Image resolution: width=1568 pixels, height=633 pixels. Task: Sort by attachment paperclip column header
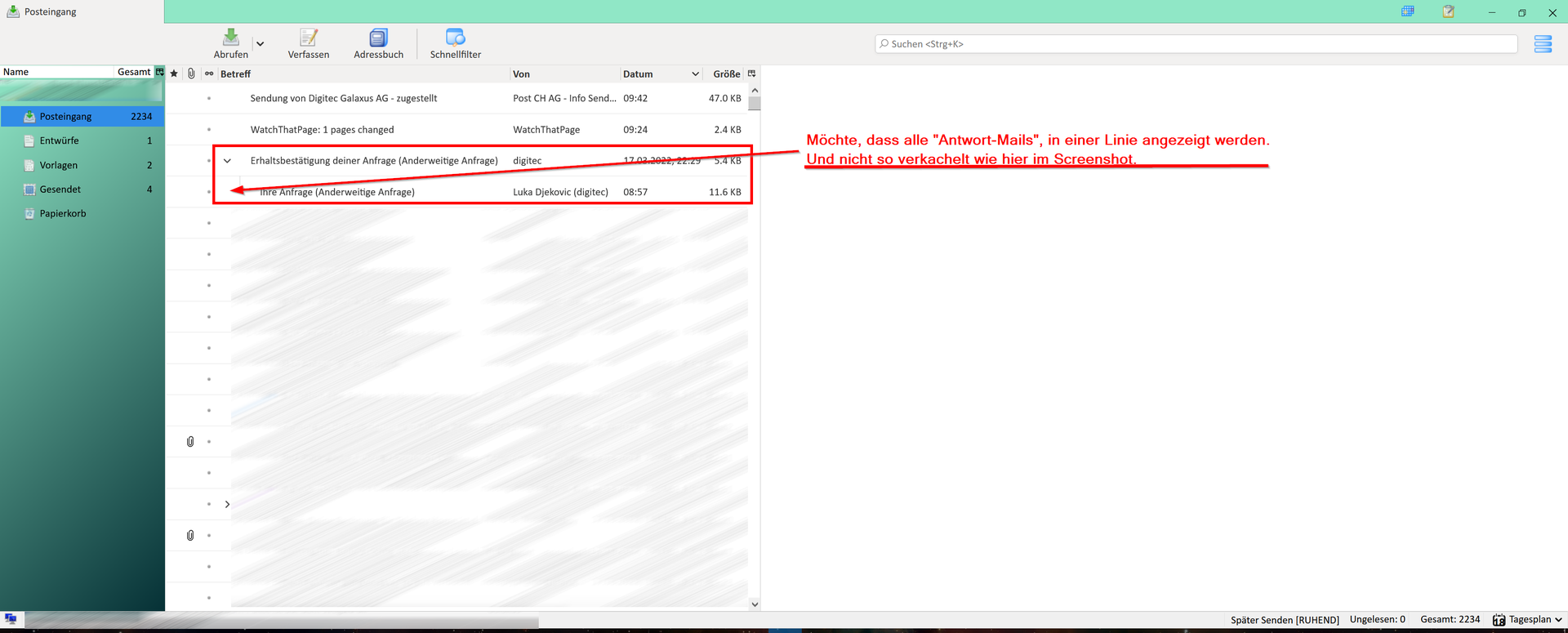pos(191,74)
